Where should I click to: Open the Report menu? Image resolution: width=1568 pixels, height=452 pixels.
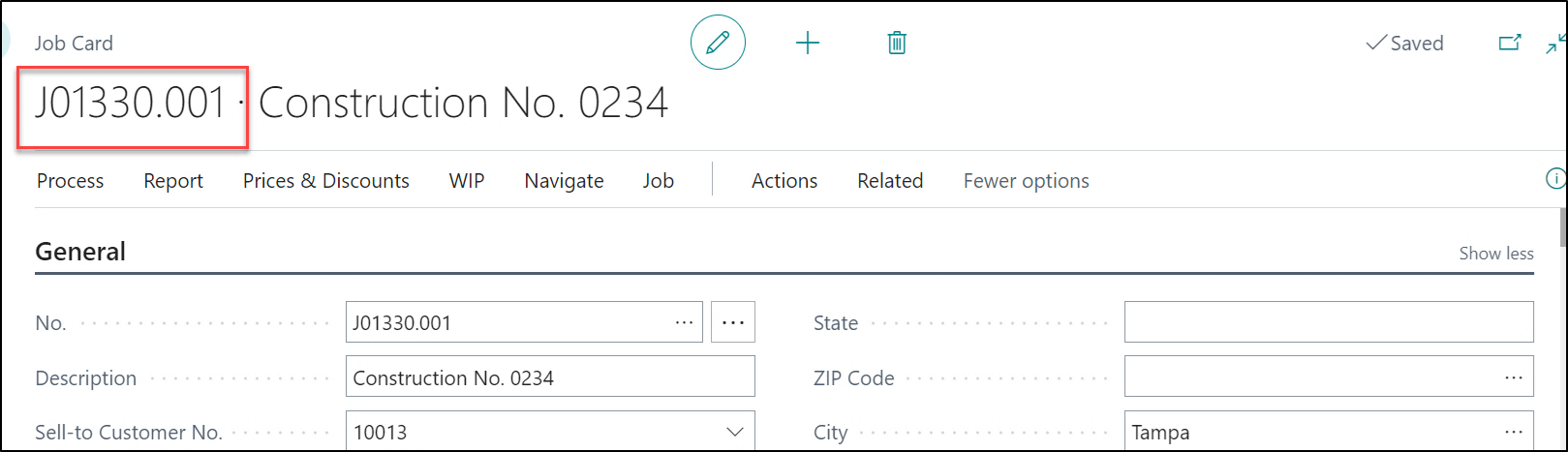click(x=173, y=181)
